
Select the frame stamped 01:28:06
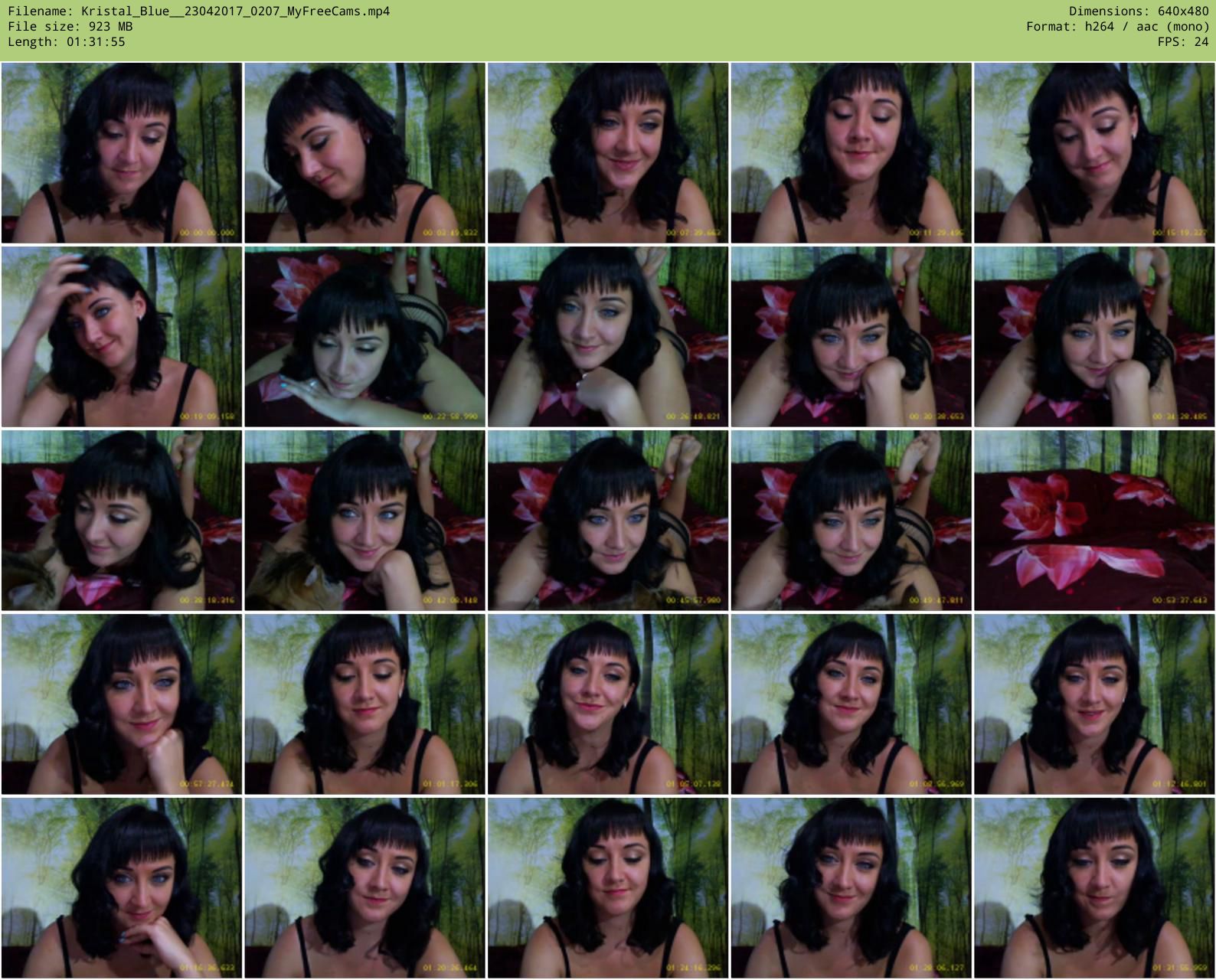851,888
